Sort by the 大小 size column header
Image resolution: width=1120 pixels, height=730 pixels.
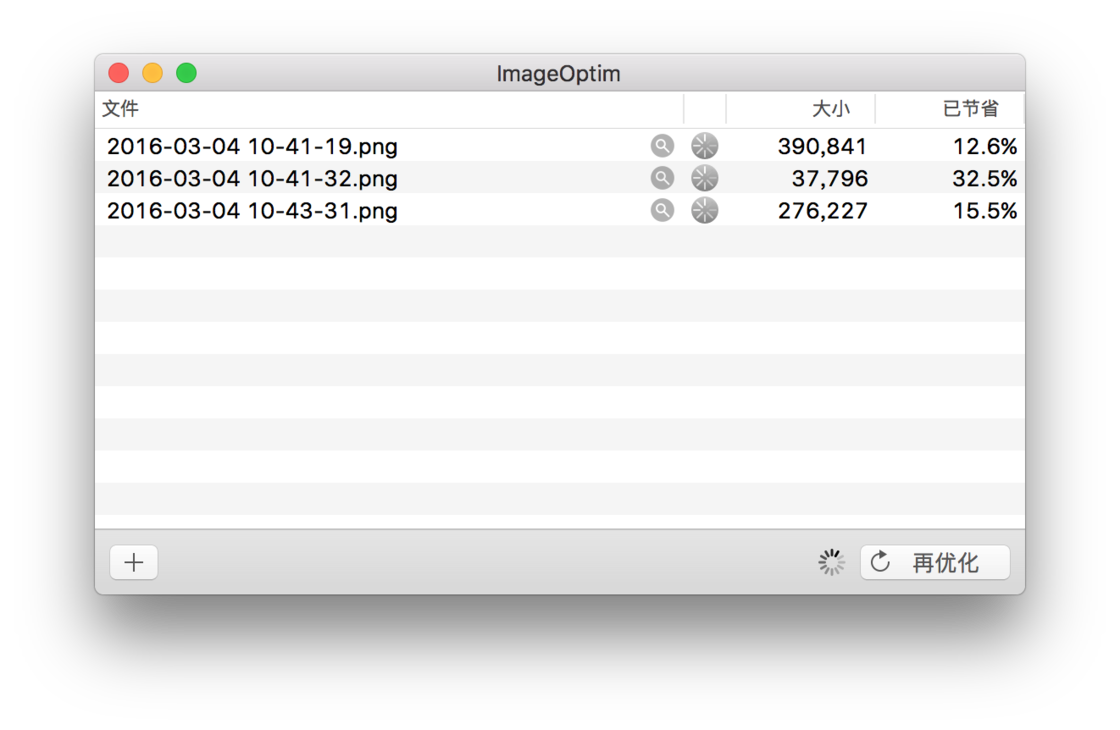coord(833,108)
